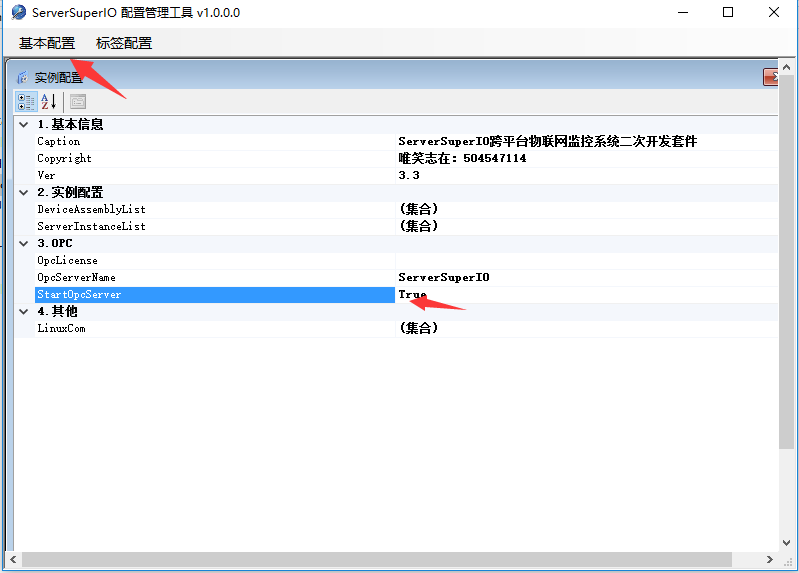Select the ServerInstanceList property
This screenshot has height=573, width=799.
click(x=215, y=226)
